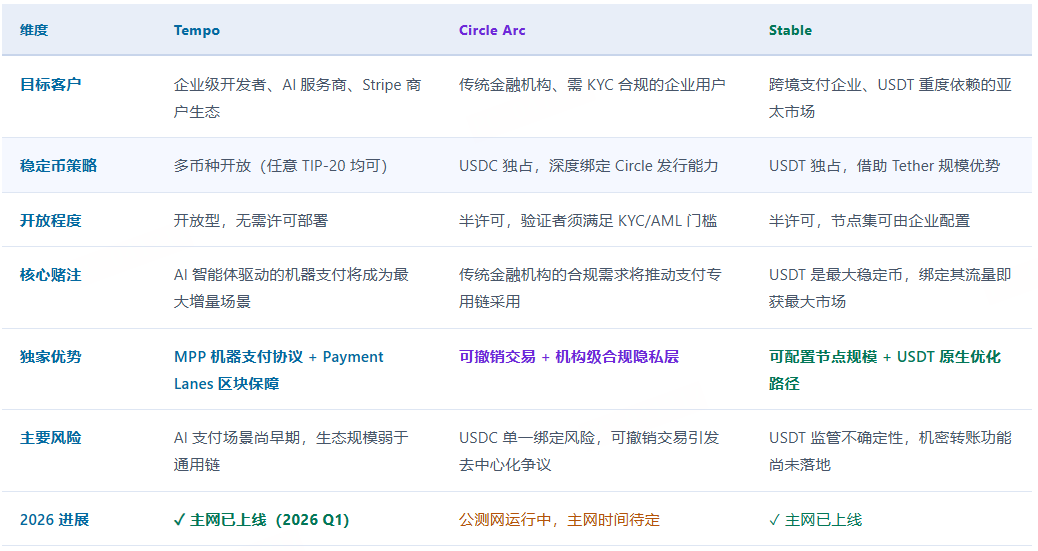The height and width of the screenshot is (551, 1038).
Task: Click the Tempo column header
Action: pos(196,30)
